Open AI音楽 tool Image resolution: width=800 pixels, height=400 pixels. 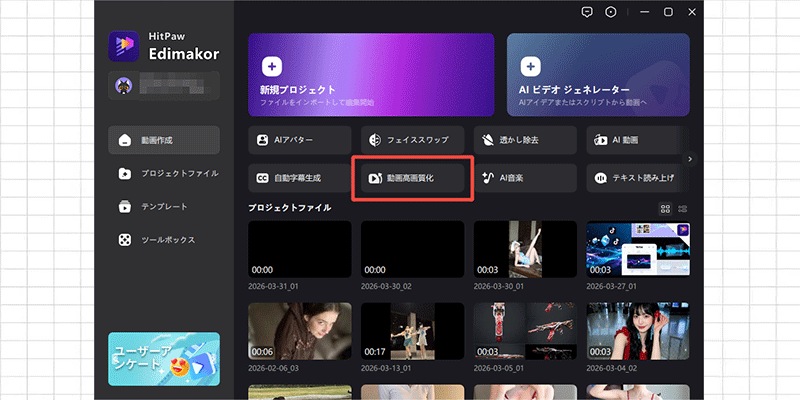point(526,178)
